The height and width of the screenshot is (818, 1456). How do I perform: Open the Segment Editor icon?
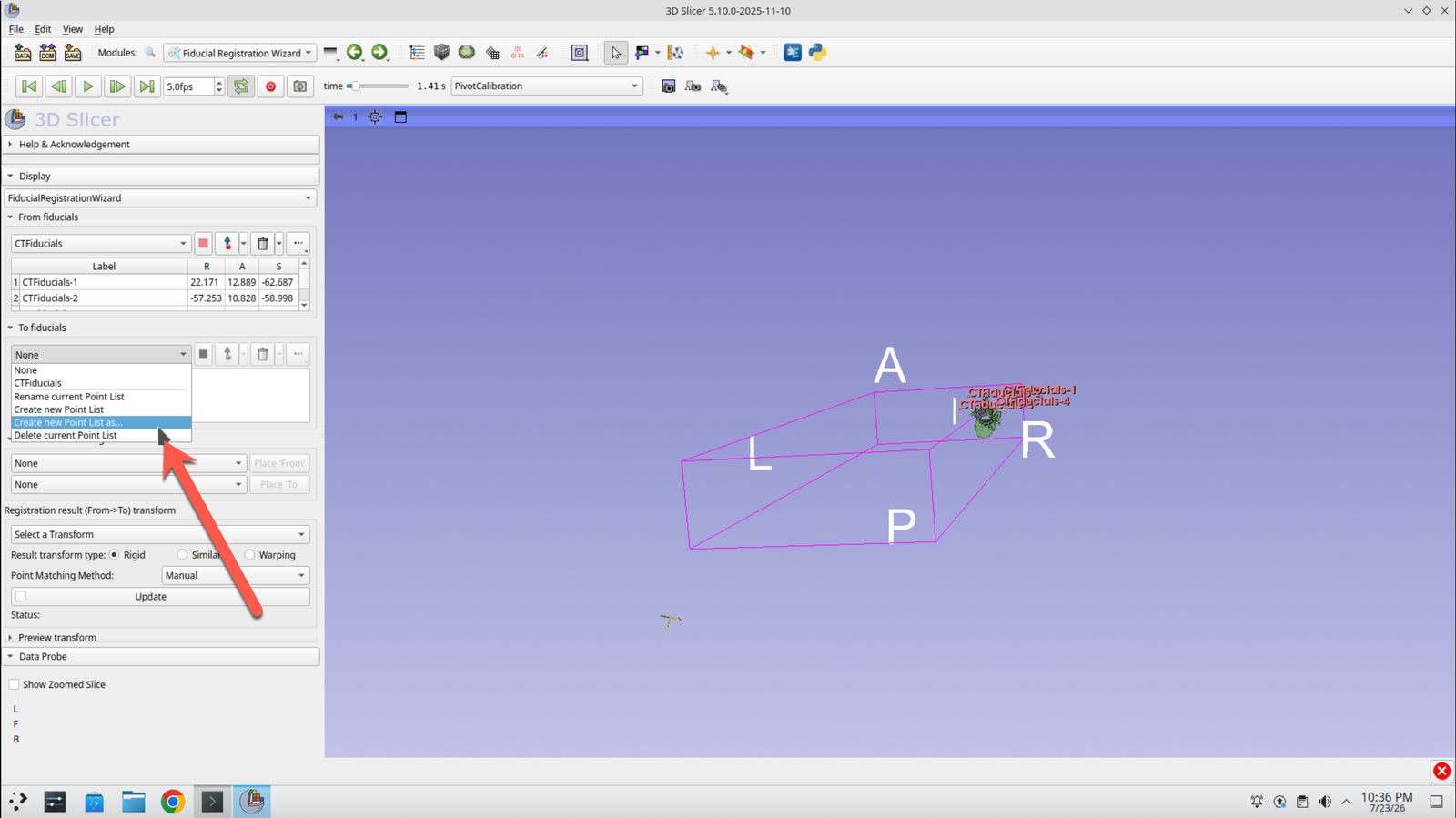click(542, 53)
